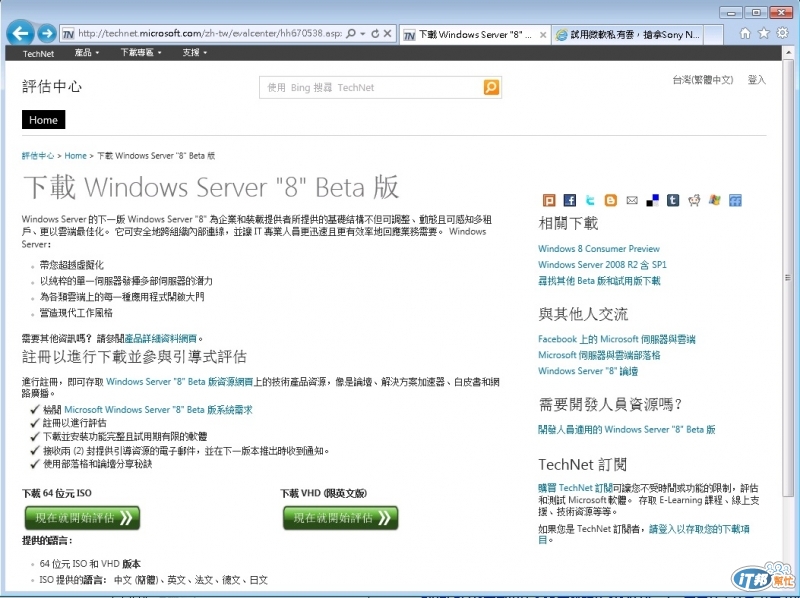Open a new blank tab
800x598 pixels.
[x=713, y=35]
